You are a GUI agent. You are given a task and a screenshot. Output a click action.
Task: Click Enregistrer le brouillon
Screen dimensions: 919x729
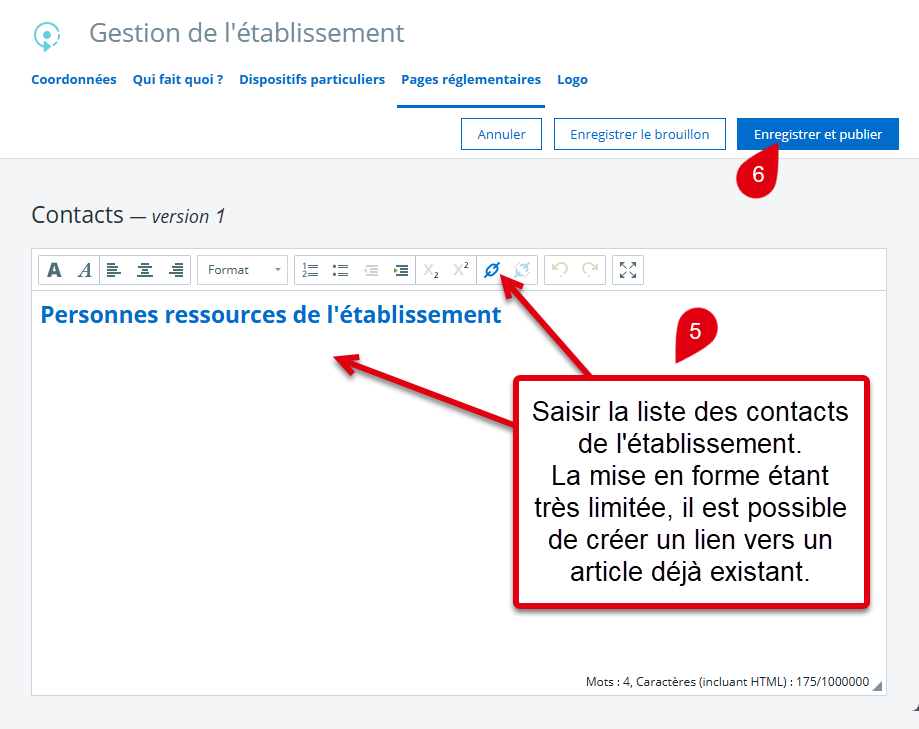click(639, 134)
